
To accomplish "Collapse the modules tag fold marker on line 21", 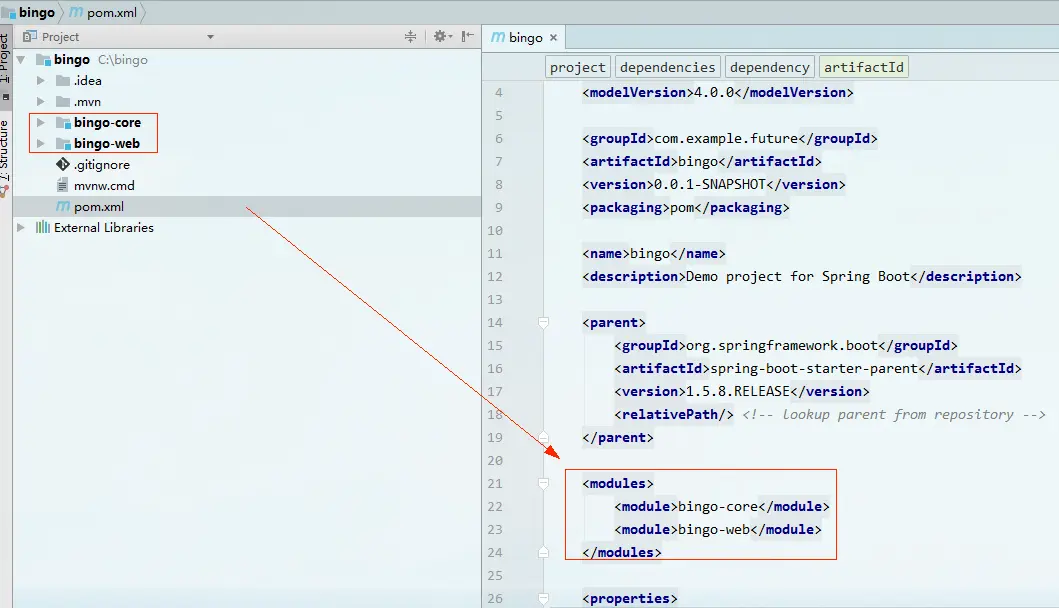I will click(543, 483).
